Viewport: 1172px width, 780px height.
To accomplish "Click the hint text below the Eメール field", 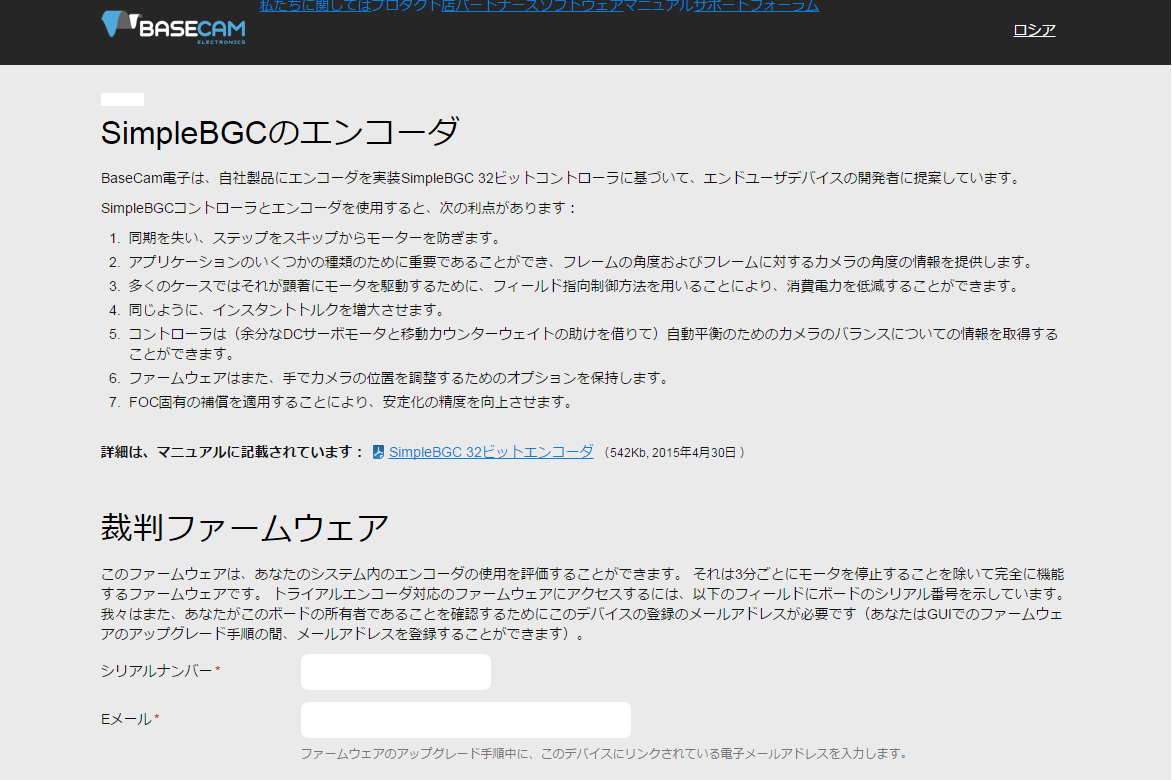I will (604, 753).
